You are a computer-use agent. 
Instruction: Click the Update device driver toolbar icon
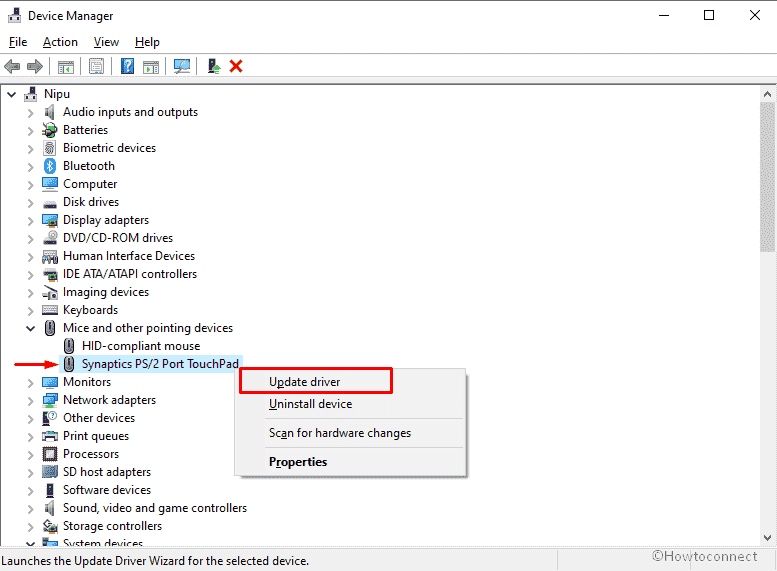[x=214, y=66]
